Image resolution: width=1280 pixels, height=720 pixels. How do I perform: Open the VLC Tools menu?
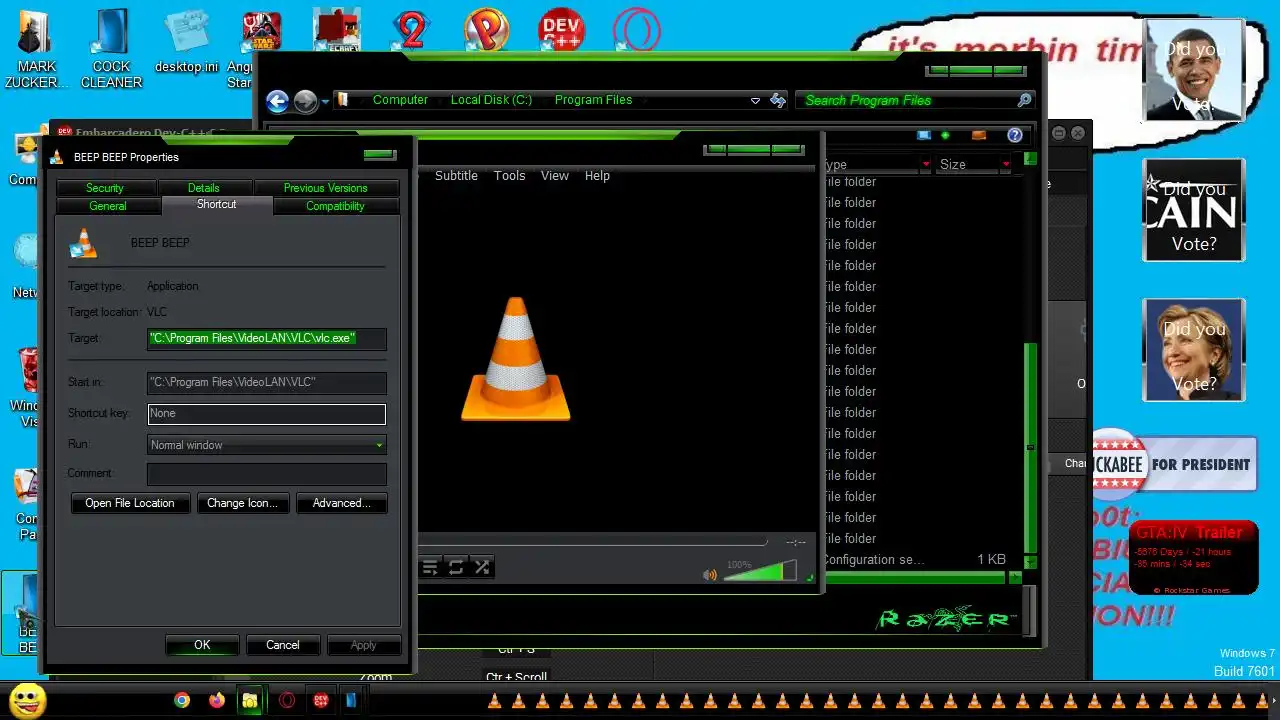[509, 176]
